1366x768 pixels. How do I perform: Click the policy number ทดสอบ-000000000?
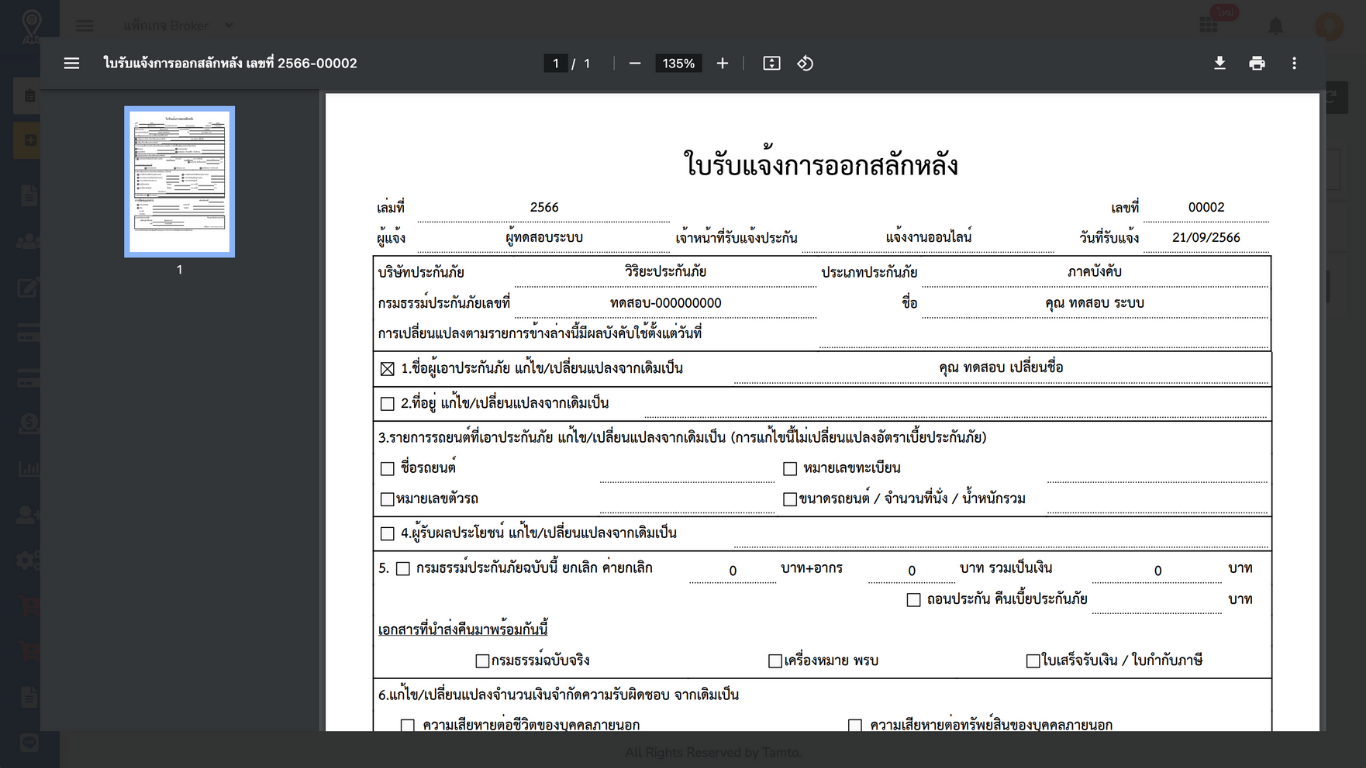(x=666, y=303)
